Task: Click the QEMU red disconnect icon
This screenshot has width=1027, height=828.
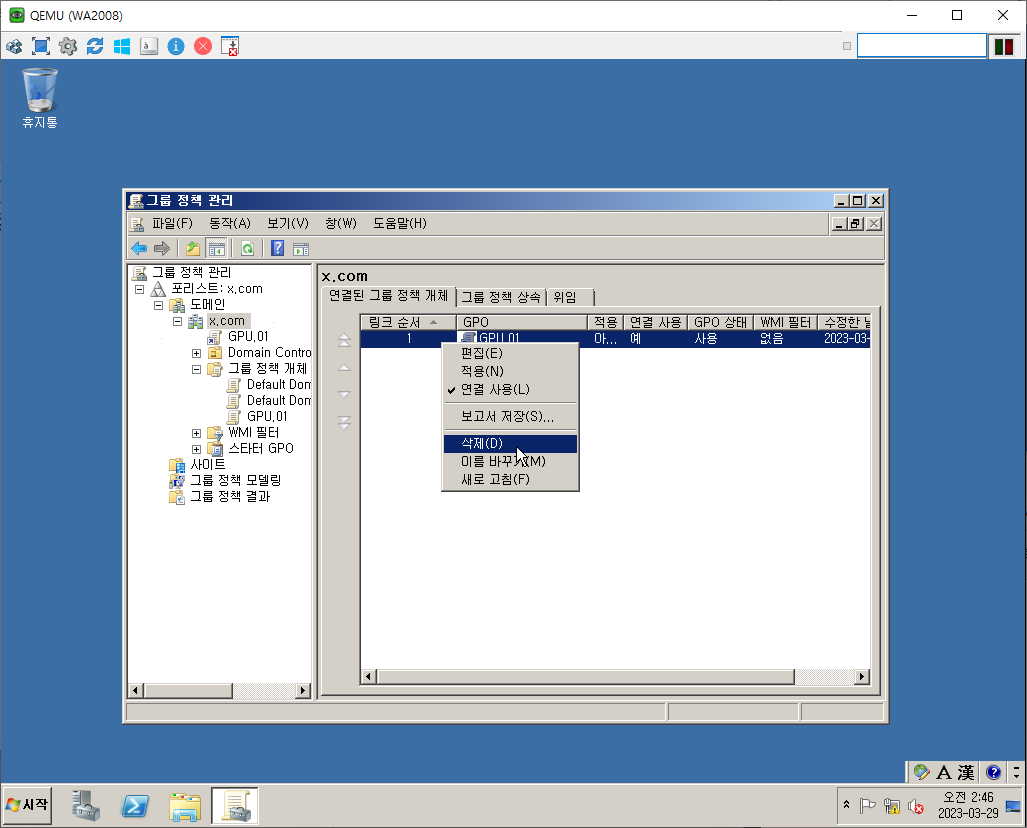Action: [203, 46]
